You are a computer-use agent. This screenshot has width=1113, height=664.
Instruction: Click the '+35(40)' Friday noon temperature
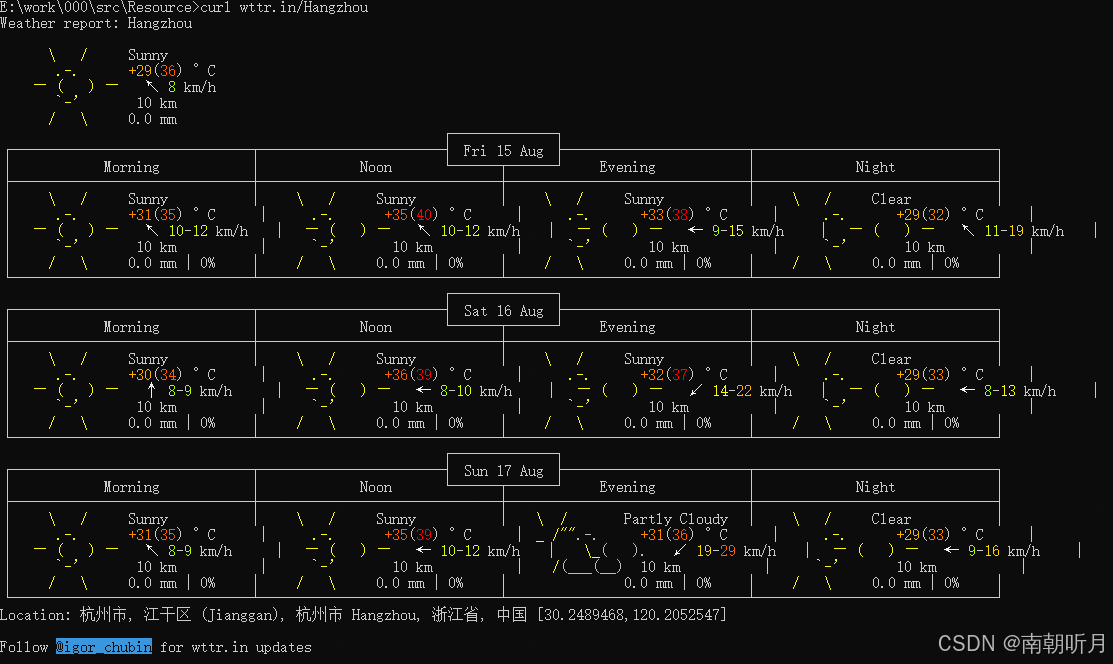(411, 214)
